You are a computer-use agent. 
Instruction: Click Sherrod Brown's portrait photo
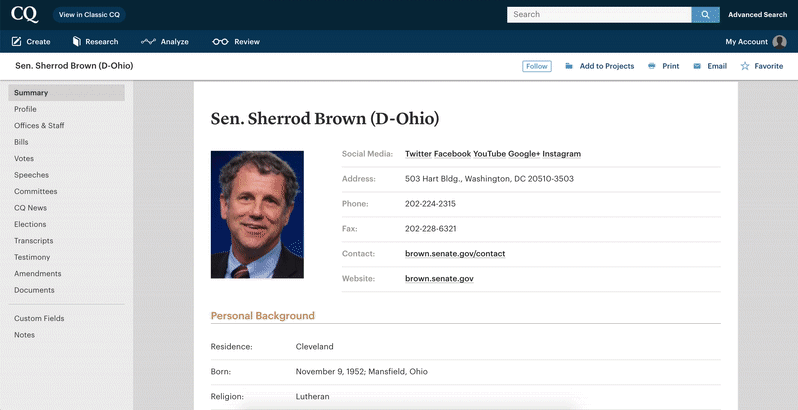tap(257, 214)
